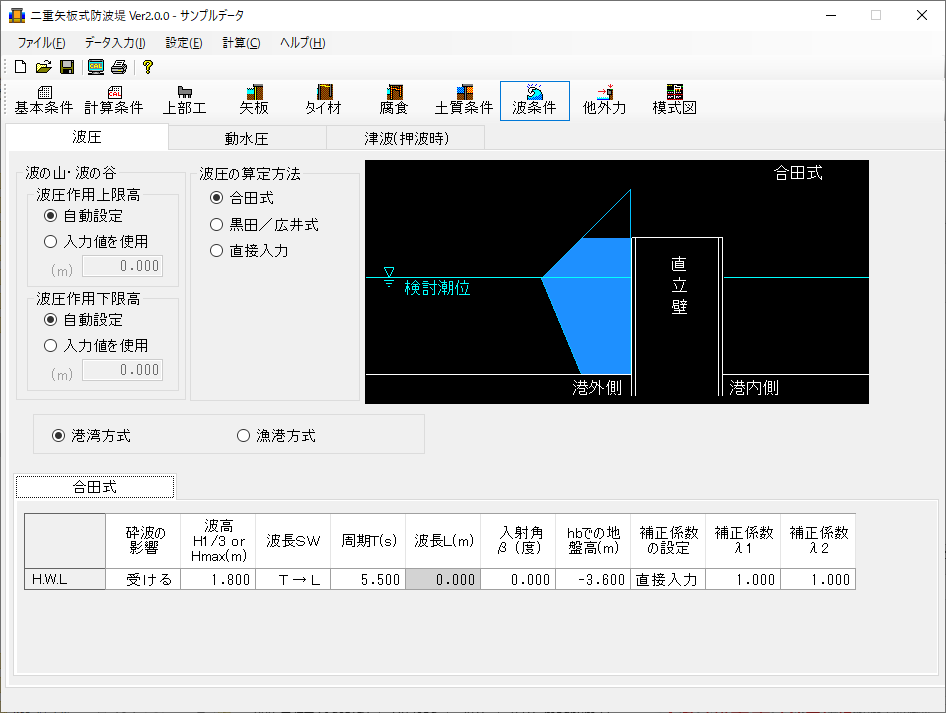This screenshot has height=713, width=946.
Task: Click the Save floppy disk icon
Action: click(66, 67)
